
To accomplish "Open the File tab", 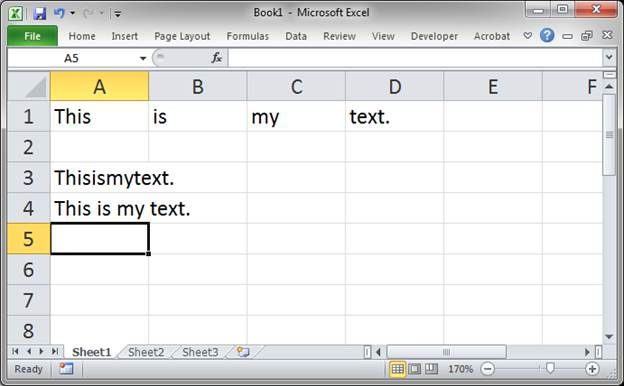I will [32, 36].
